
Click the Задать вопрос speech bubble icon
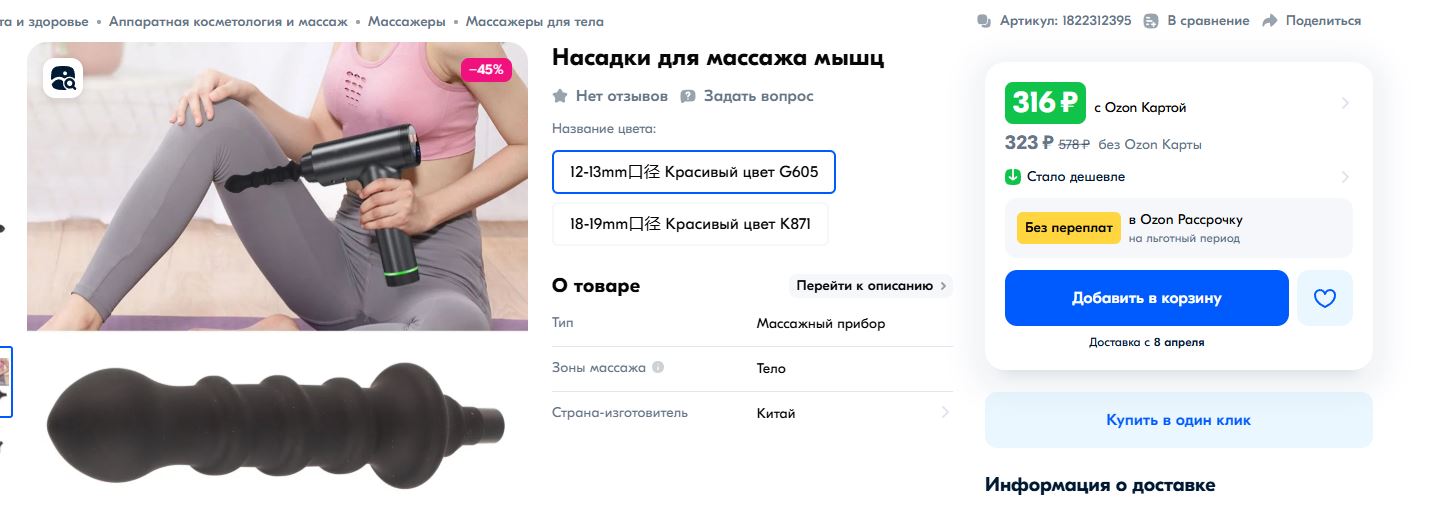(688, 96)
